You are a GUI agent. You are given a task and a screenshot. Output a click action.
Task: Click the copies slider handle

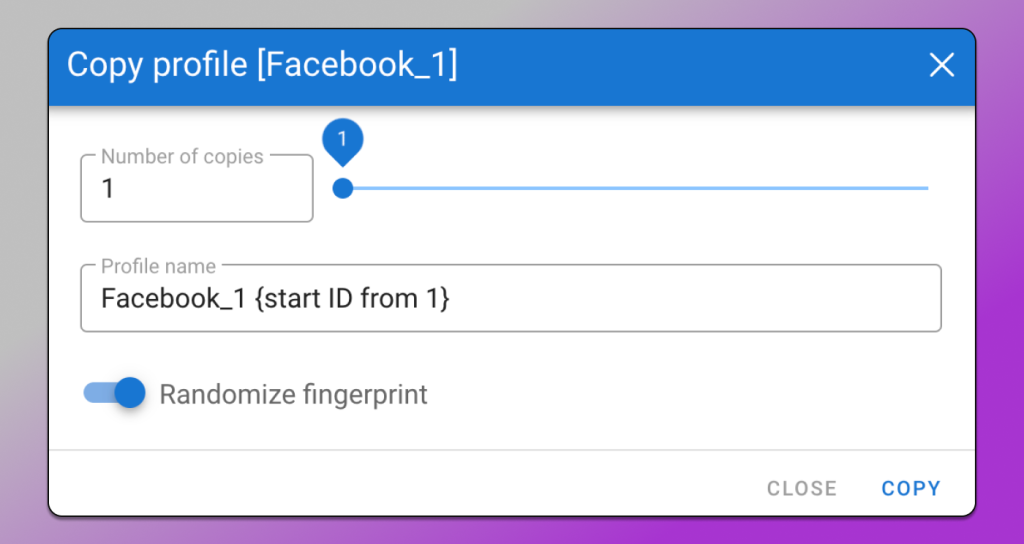point(343,188)
